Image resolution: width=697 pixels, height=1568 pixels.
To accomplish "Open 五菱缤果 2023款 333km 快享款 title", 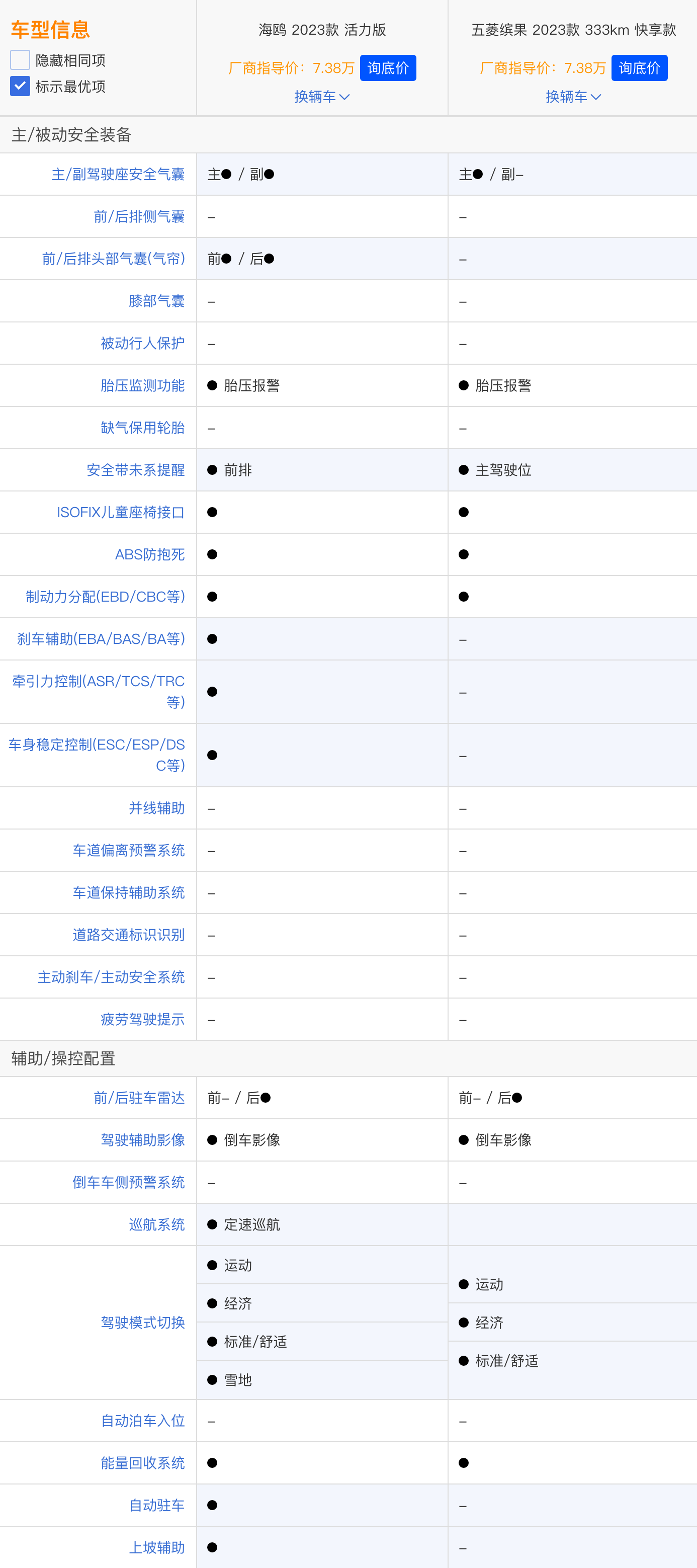I will 573,30.
